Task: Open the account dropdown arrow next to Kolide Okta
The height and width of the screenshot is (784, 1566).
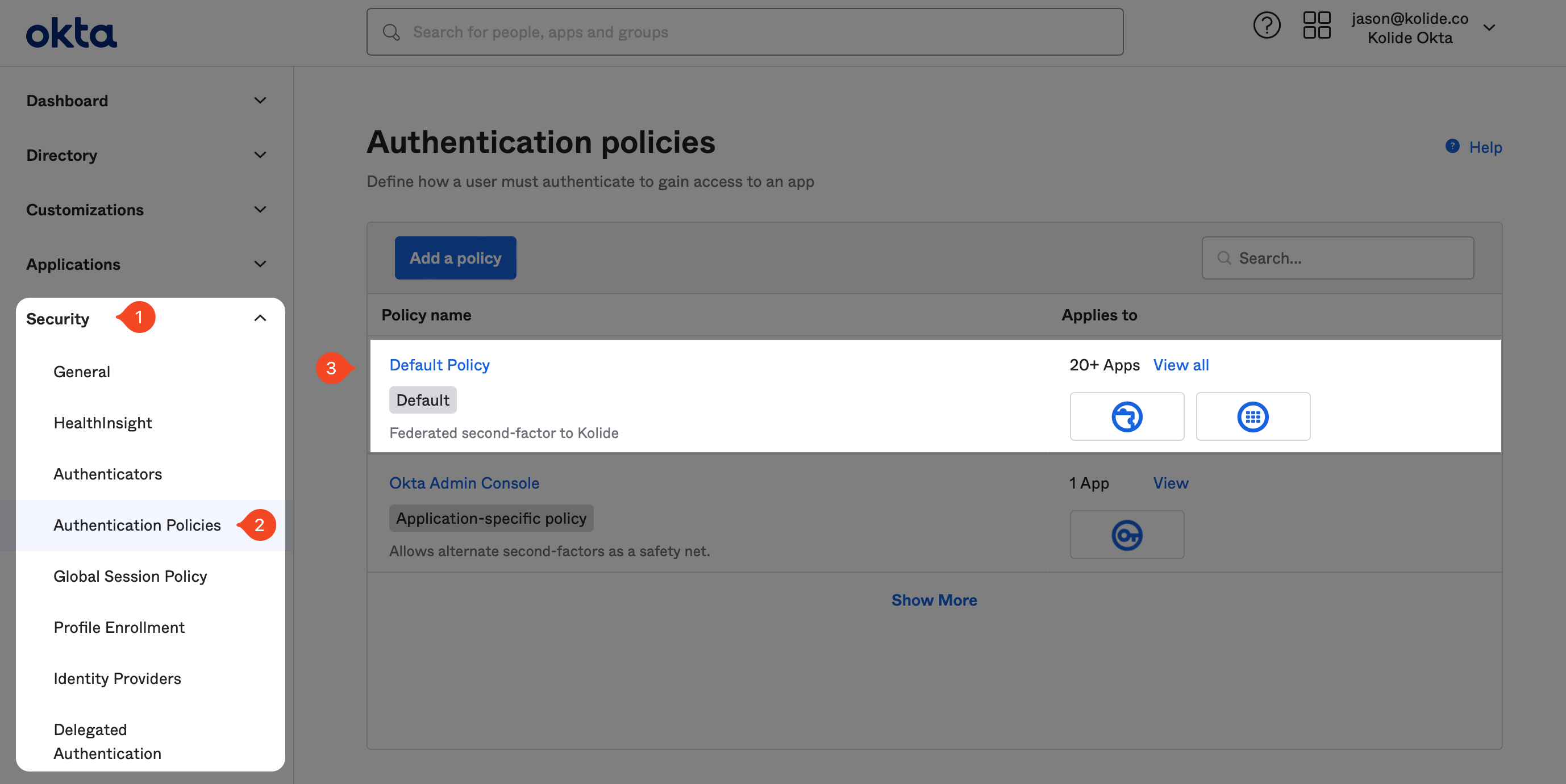Action: click(1489, 28)
